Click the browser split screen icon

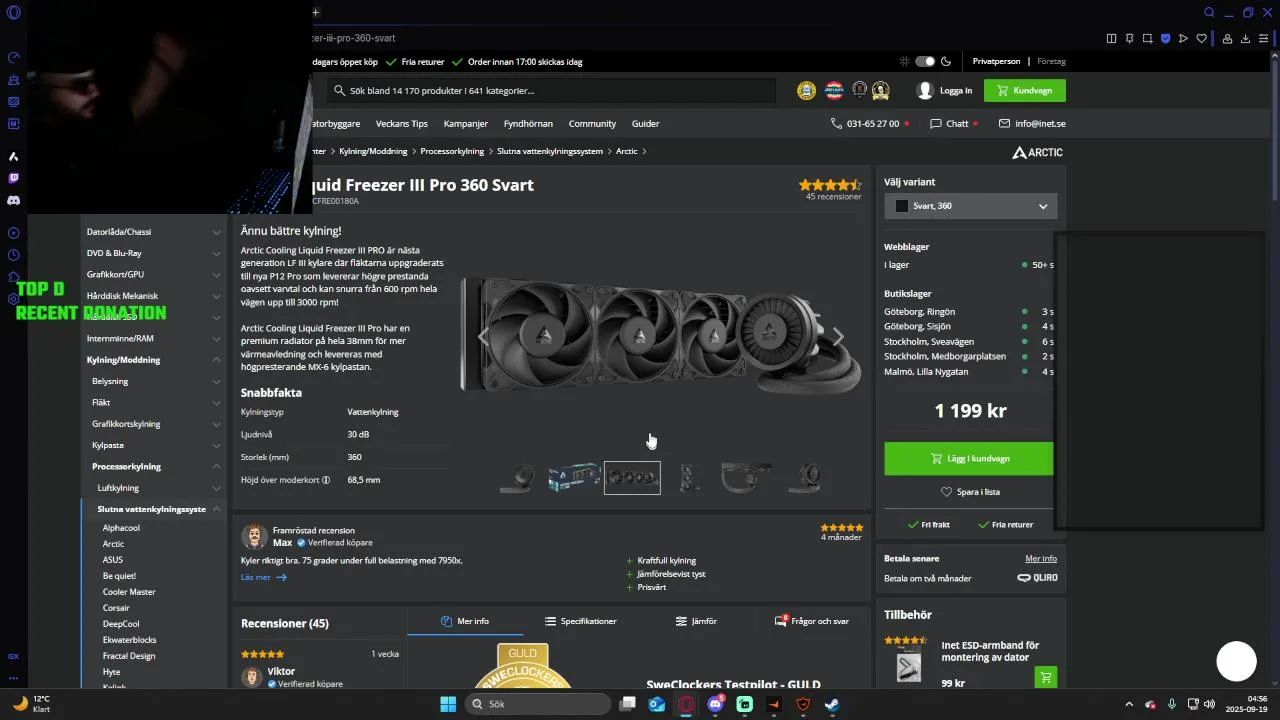(1111, 39)
